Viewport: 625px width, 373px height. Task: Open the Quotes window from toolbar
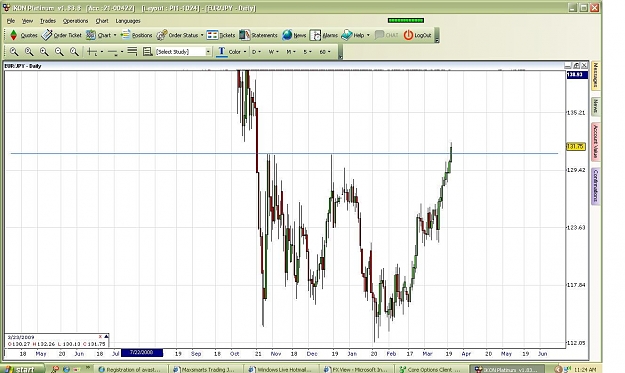click(23, 35)
